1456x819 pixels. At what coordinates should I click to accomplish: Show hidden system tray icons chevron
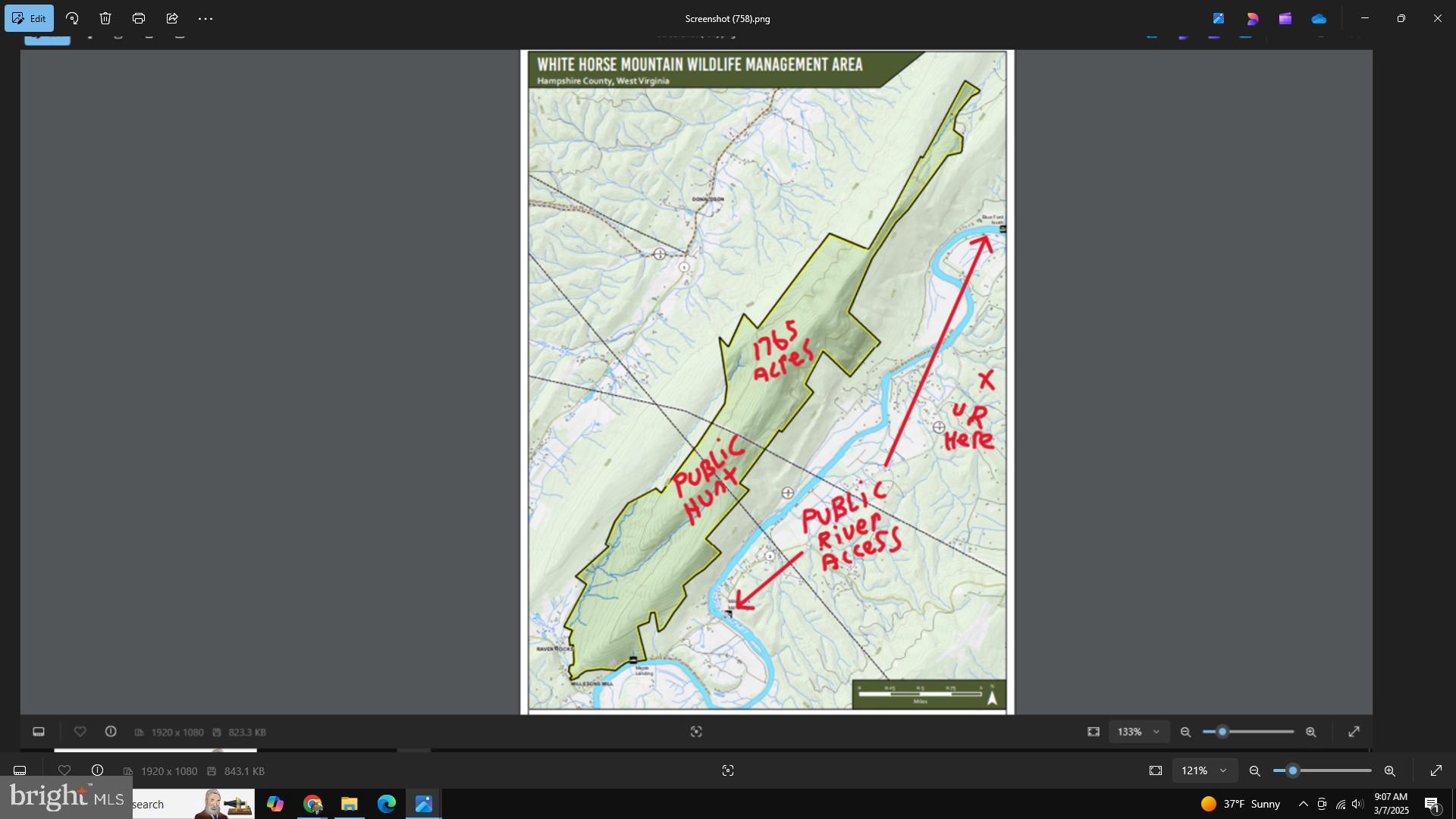[1303, 804]
